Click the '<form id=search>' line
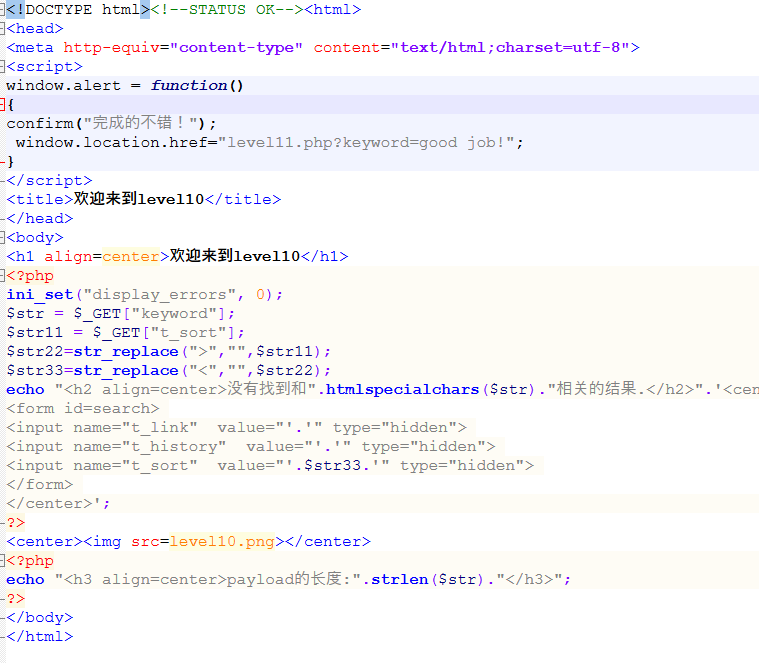This screenshot has height=663, width=759. click(x=83, y=408)
